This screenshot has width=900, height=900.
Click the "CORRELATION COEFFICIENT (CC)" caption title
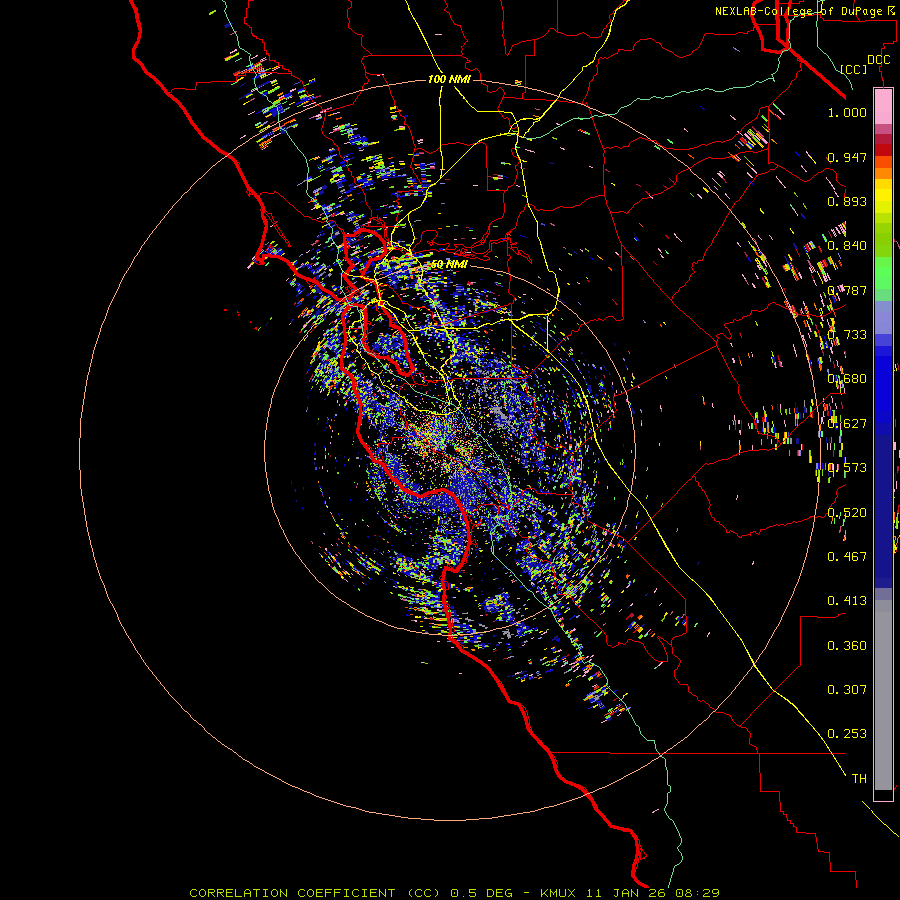point(315,893)
